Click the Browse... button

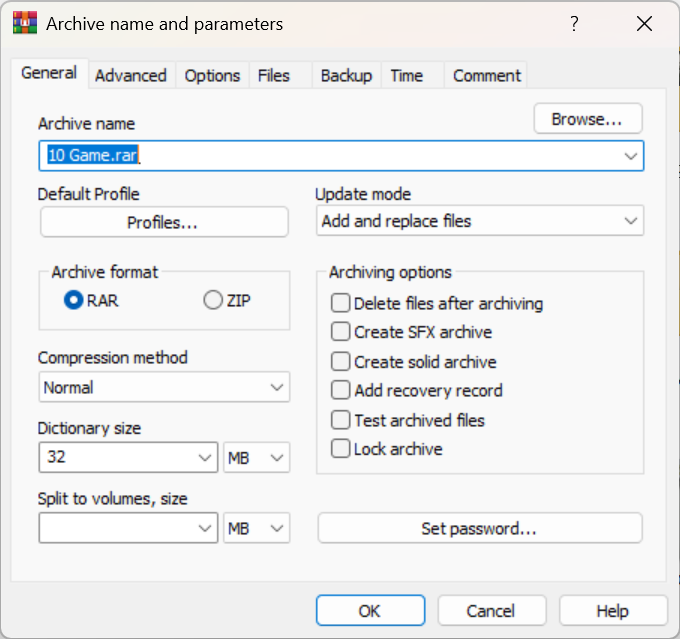pos(588,118)
